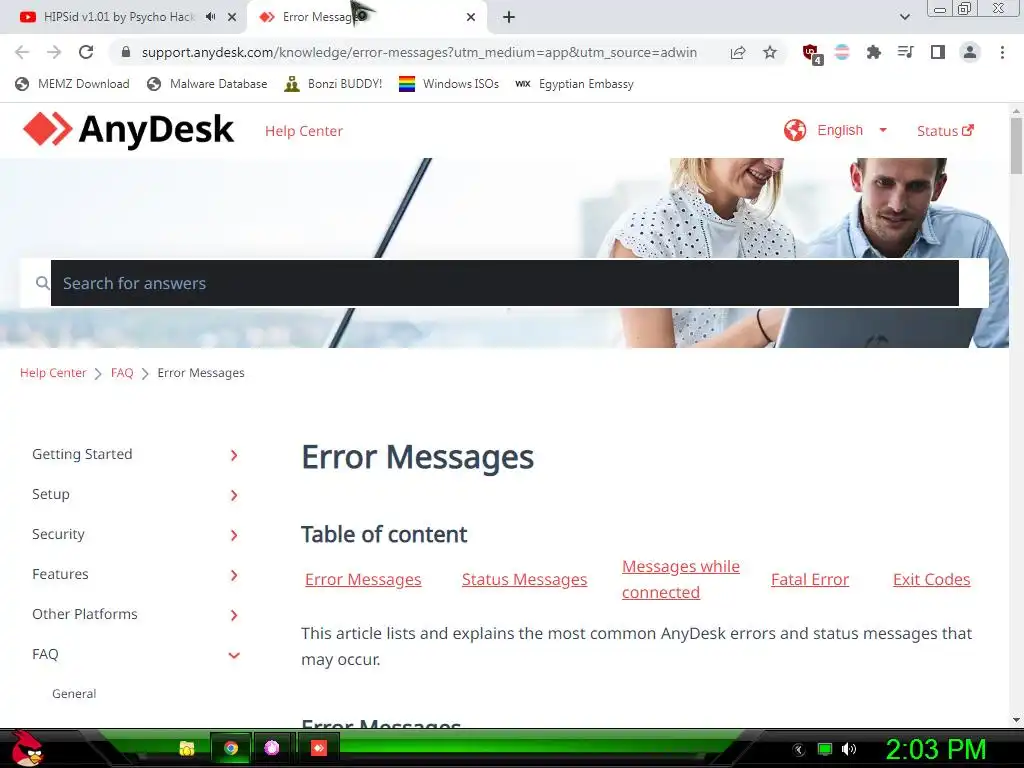
Task: Click the AnyDesk logo
Action: point(128,129)
